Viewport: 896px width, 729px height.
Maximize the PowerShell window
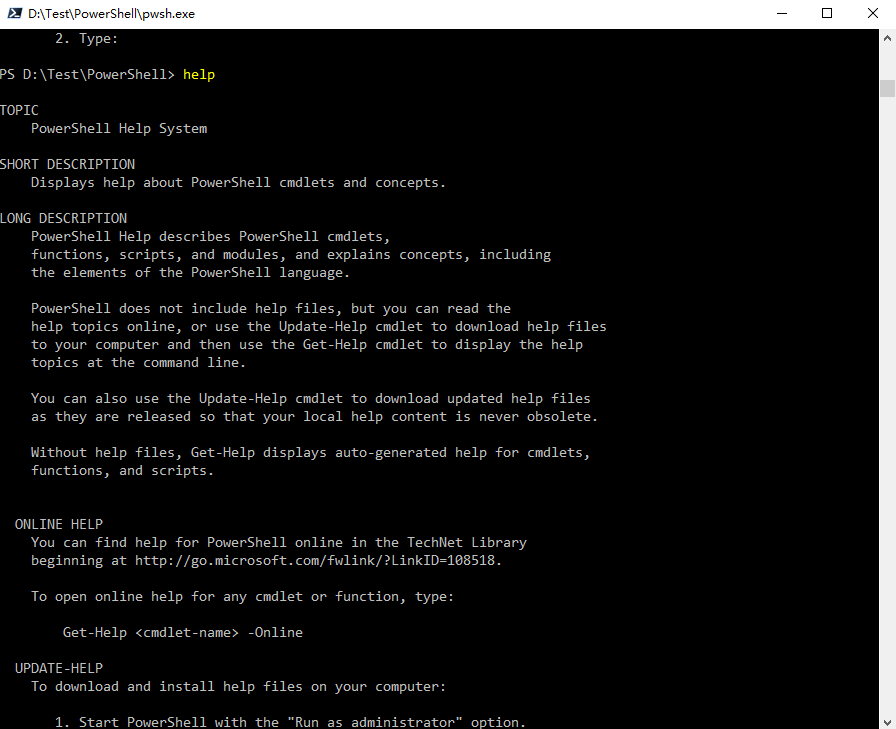[x=827, y=13]
